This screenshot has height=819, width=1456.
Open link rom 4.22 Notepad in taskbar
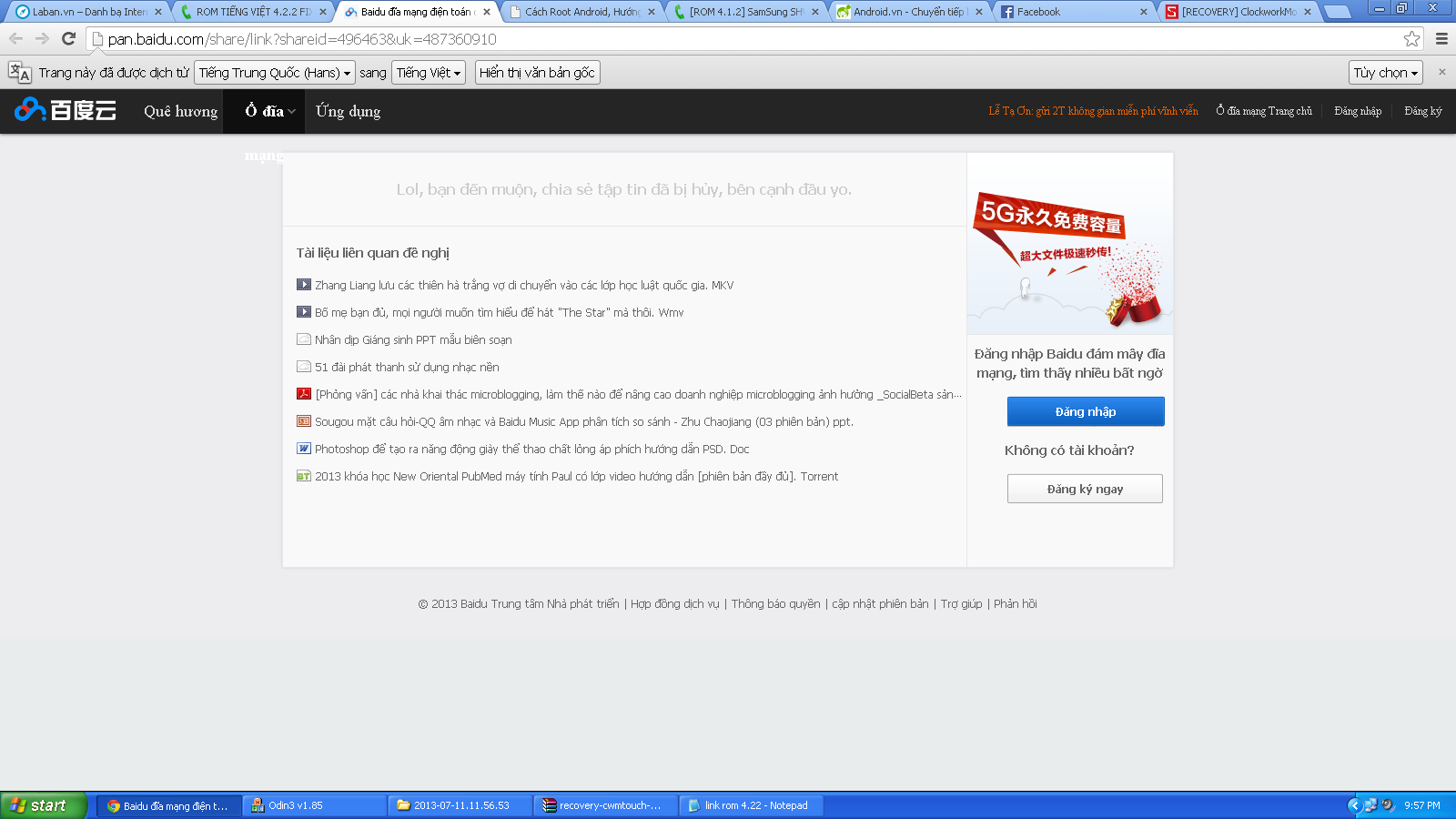click(x=751, y=805)
